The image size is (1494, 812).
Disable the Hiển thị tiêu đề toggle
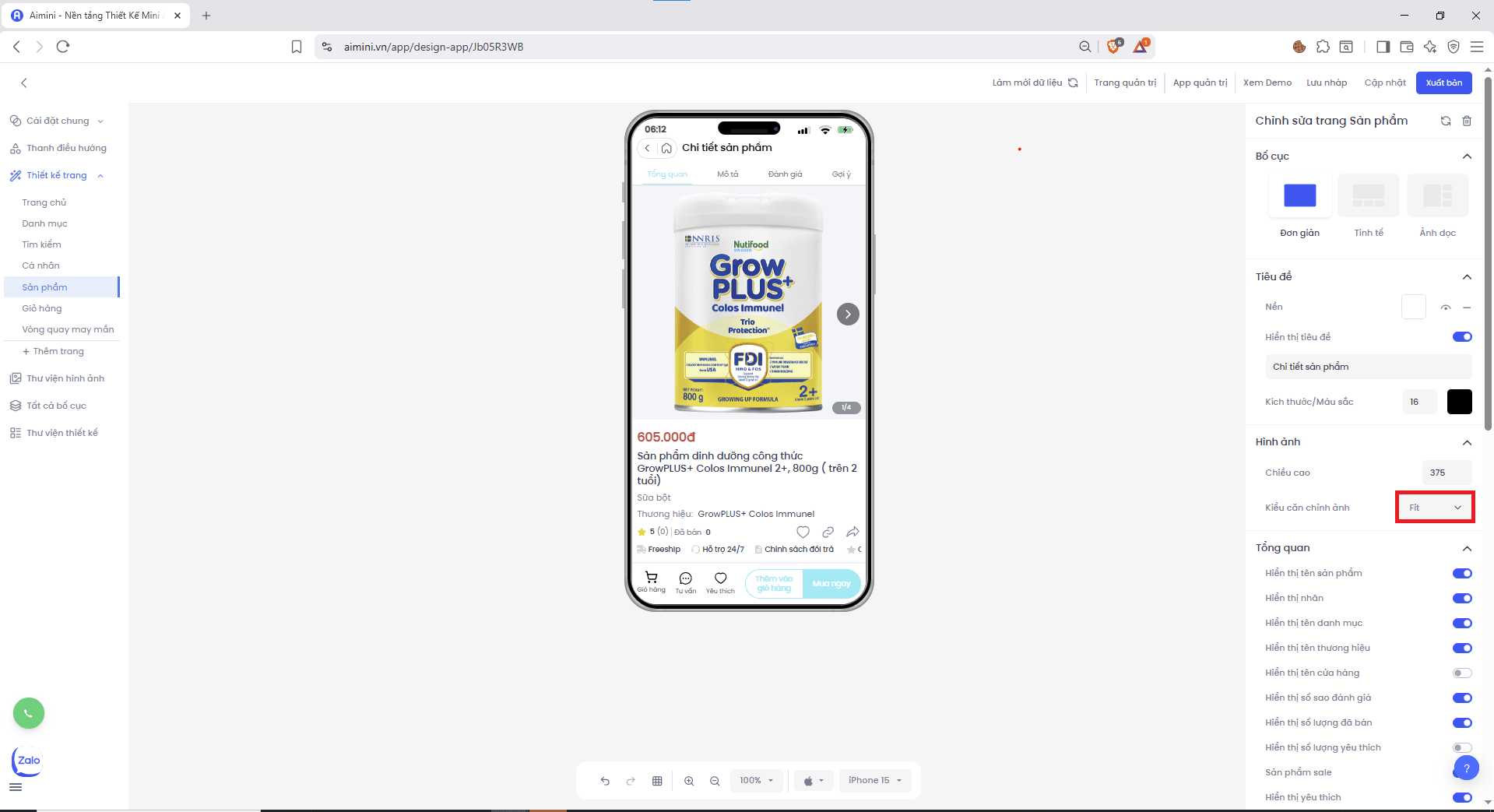point(1461,337)
